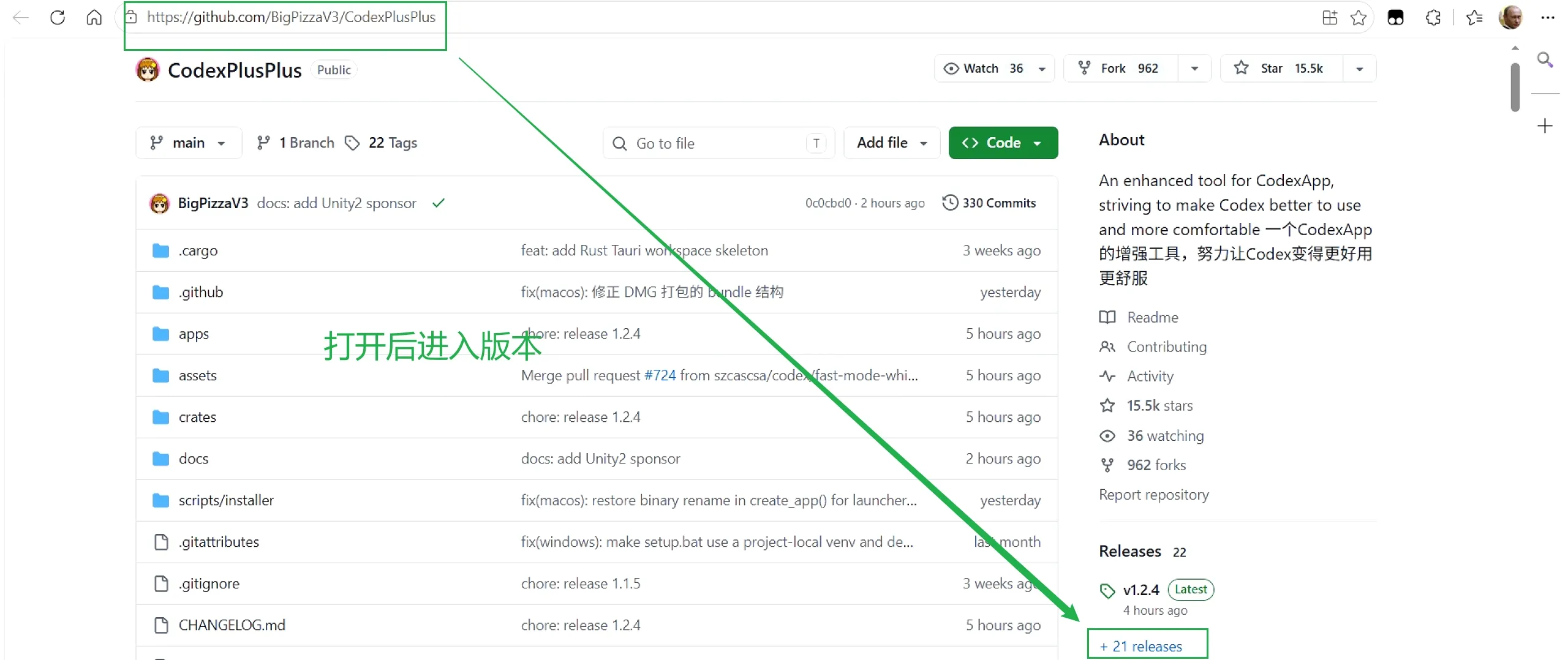
Task: Open pull request #724 link
Action: 660,376
